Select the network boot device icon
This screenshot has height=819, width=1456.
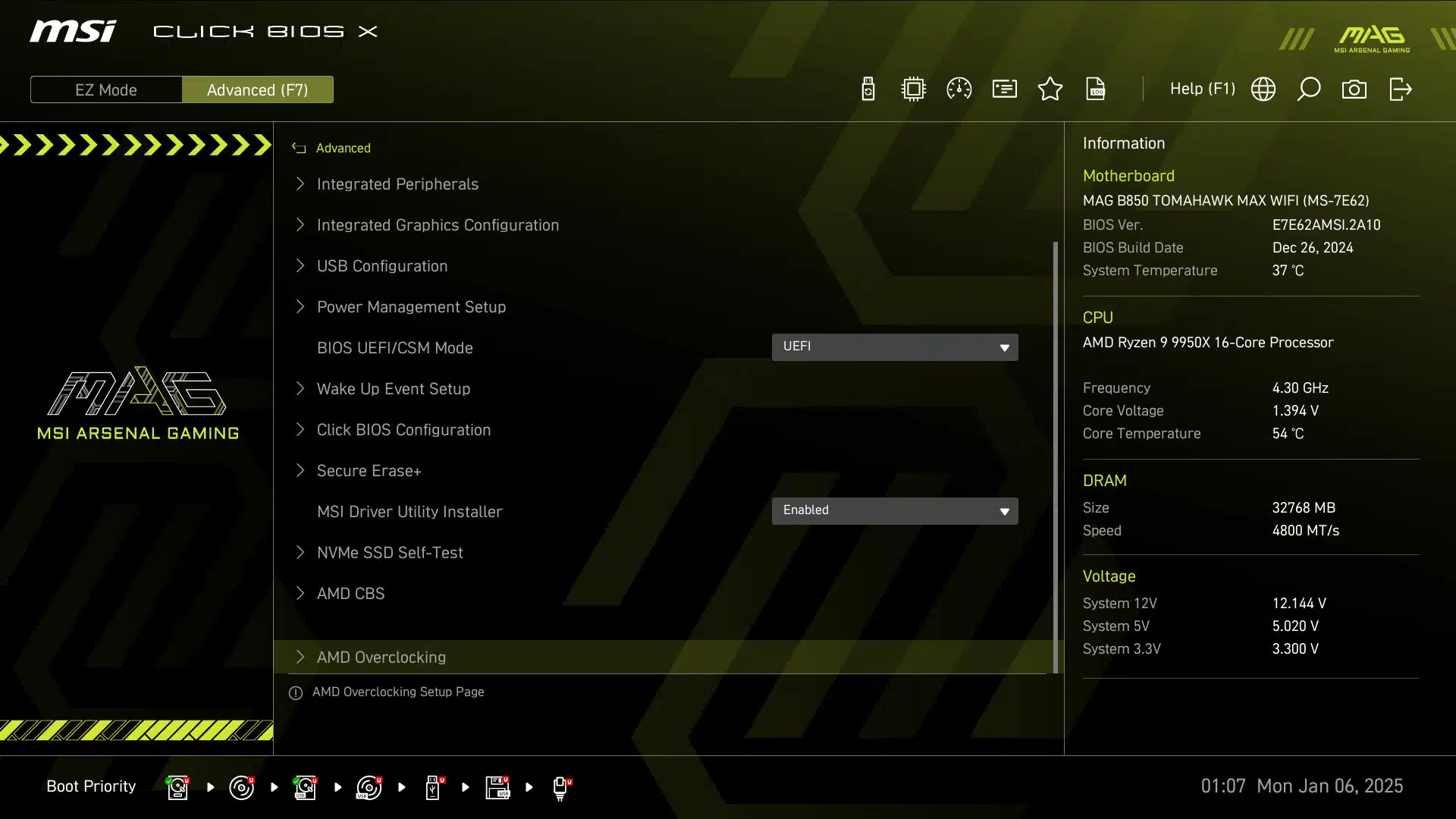(x=562, y=788)
